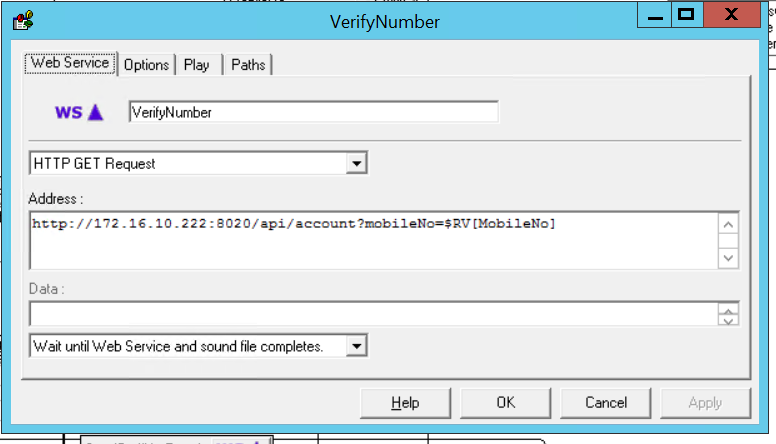This screenshot has width=776, height=444.
Task: Minimize the VerifyNumber dialog window
Action: [x=655, y=15]
